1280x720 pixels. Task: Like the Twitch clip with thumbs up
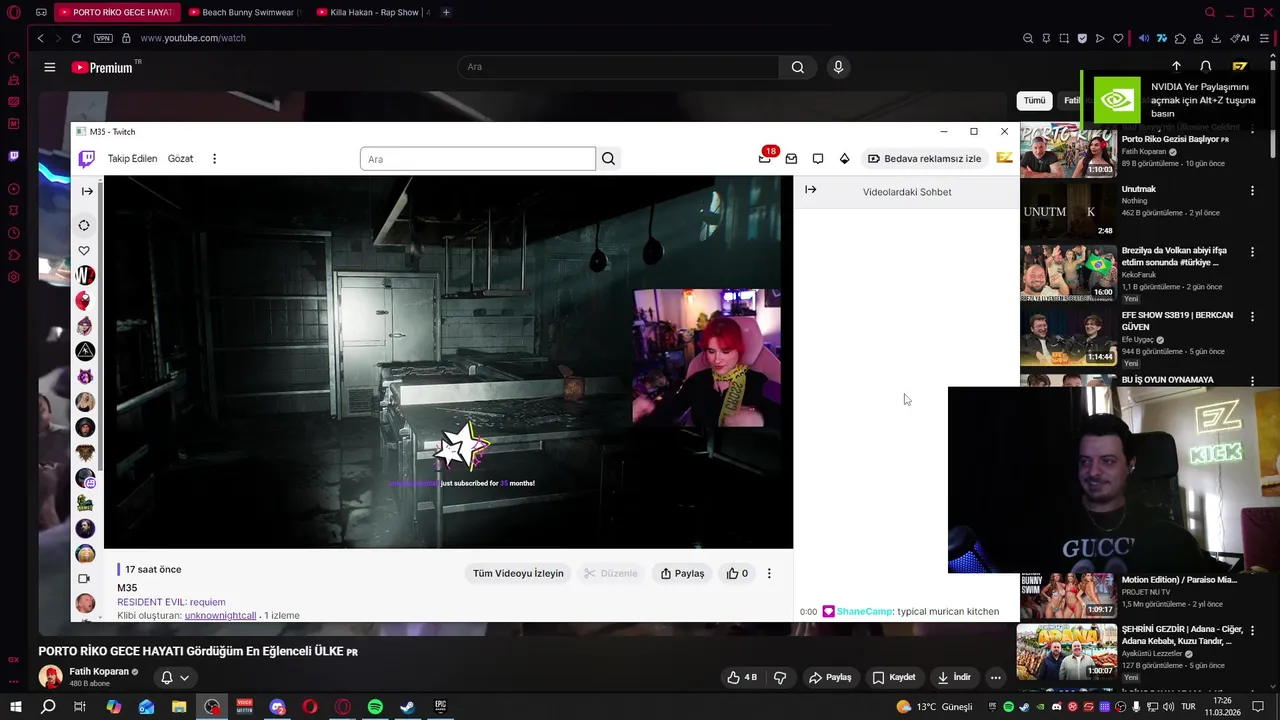pos(737,573)
